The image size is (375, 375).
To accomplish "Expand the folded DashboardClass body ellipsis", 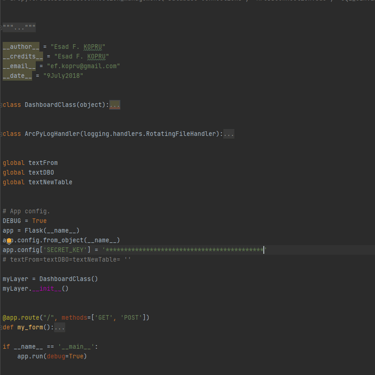I will click(115, 105).
